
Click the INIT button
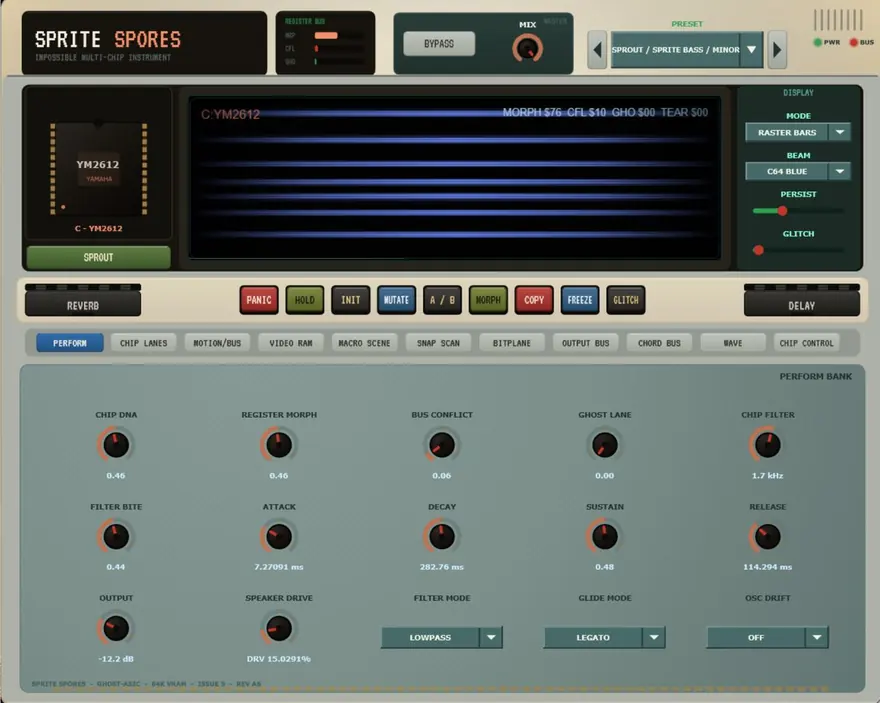tap(351, 300)
